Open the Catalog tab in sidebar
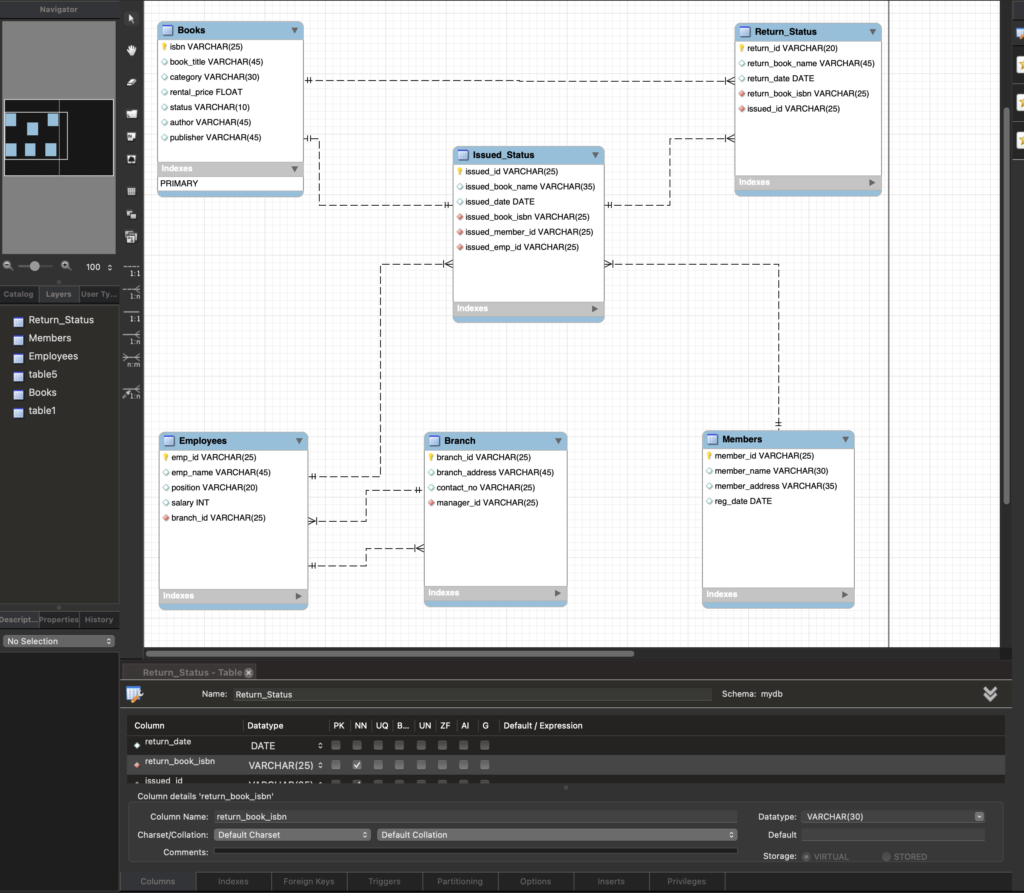The image size is (1024, 893). point(18,295)
